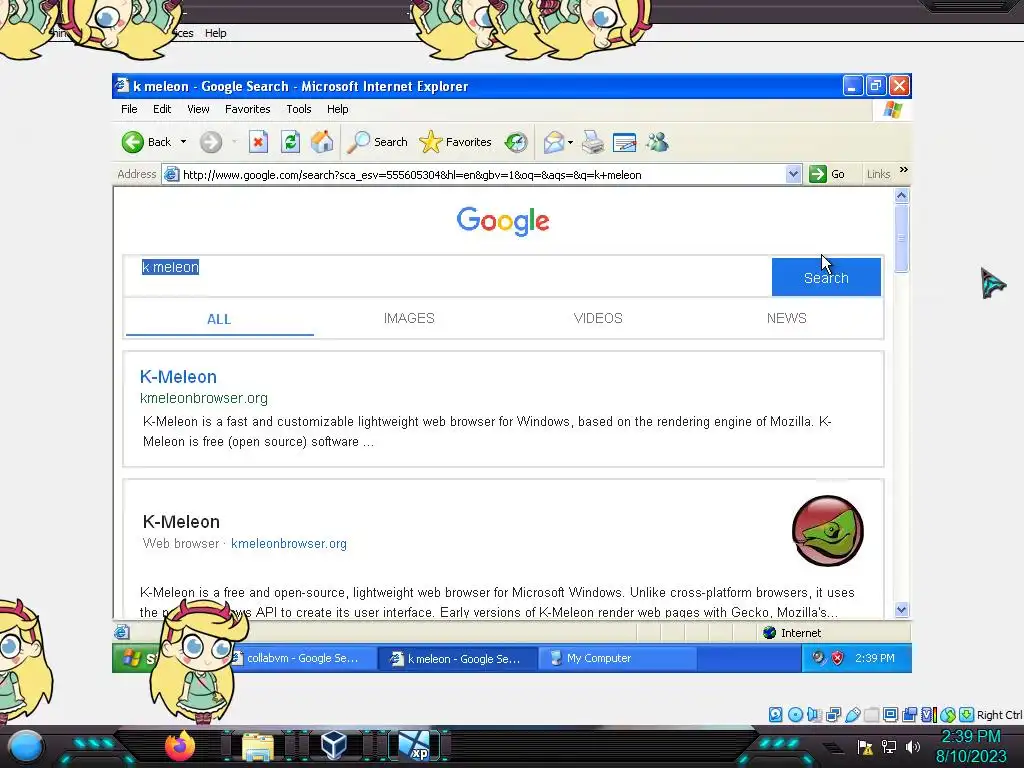The width and height of the screenshot is (1024, 768).
Task: Click the page scrollbar down arrow
Action: pos(901,610)
